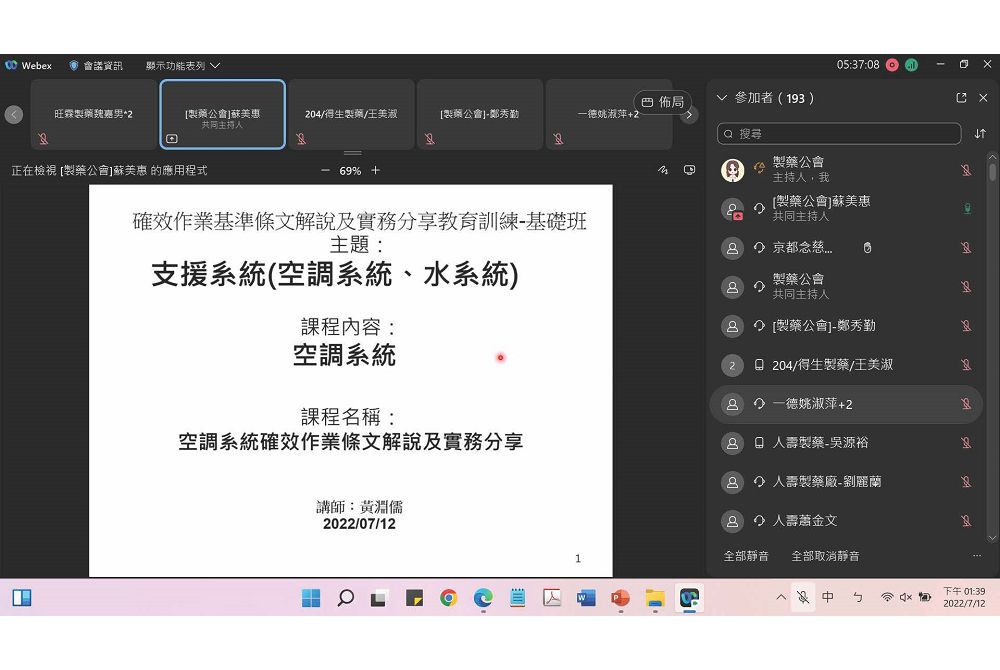Click shared content view options icon
This screenshot has height=670, width=1000.
(x=689, y=170)
